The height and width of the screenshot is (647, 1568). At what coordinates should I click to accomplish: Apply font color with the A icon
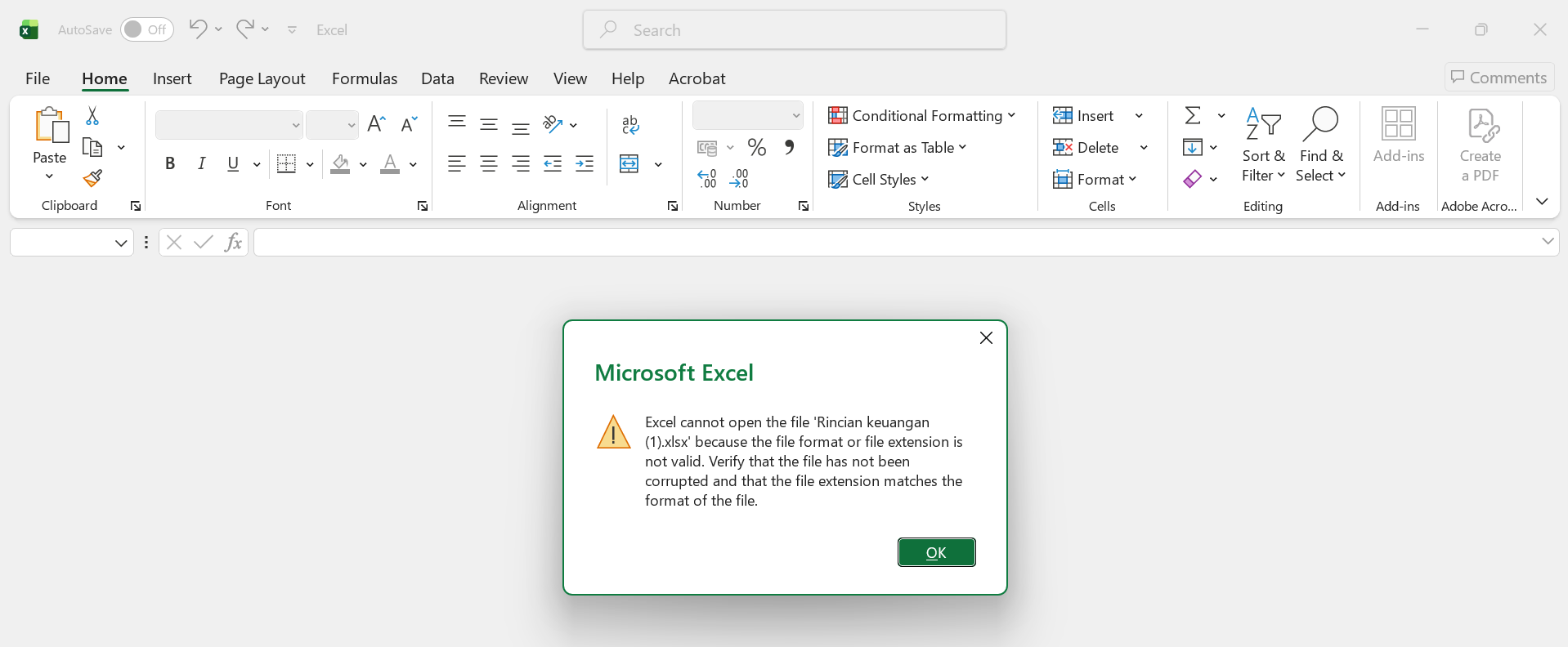[390, 164]
